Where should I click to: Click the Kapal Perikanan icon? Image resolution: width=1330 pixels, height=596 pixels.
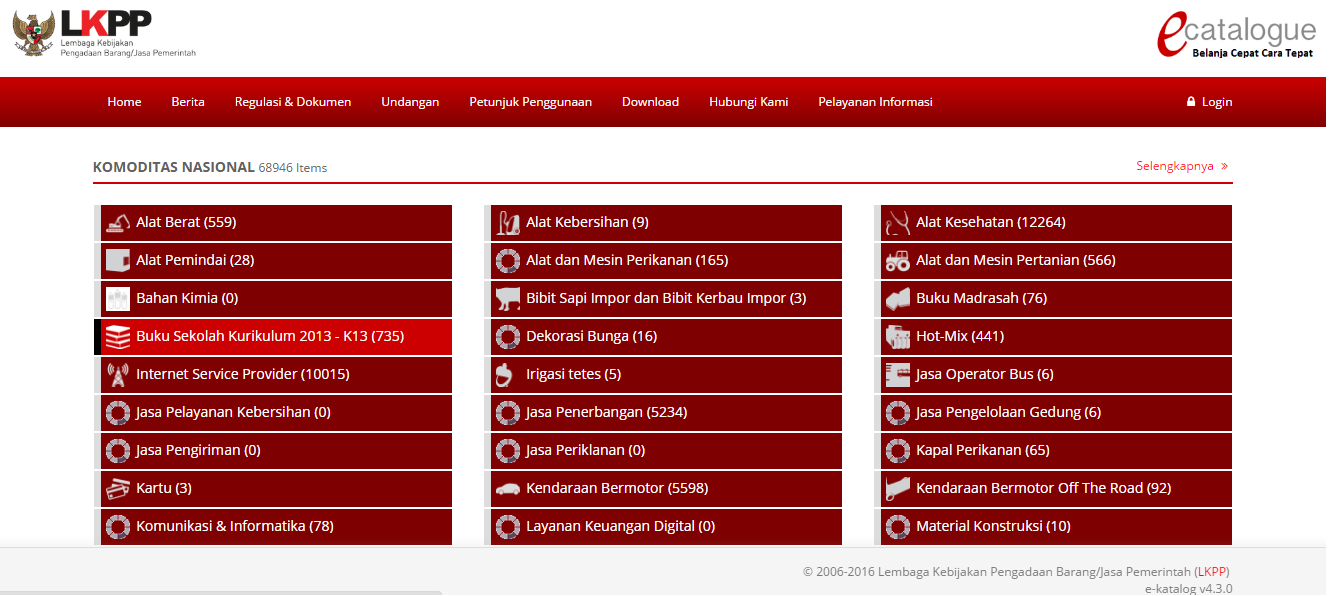[898, 451]
